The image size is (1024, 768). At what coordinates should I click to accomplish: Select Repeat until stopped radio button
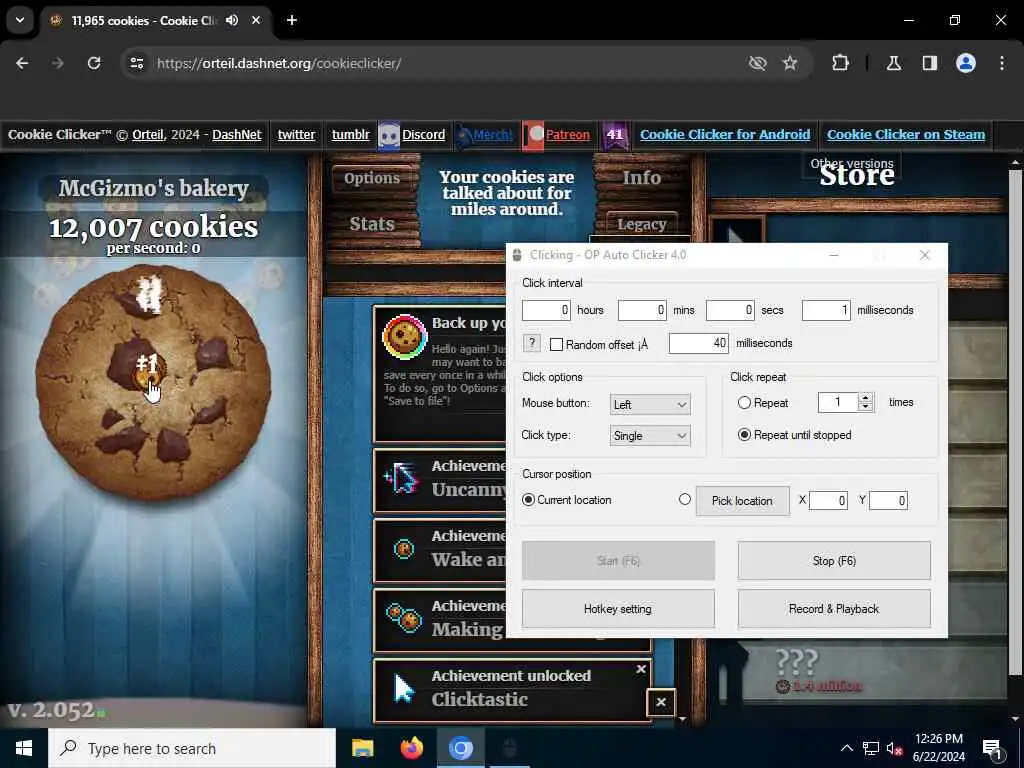point(744,435)
